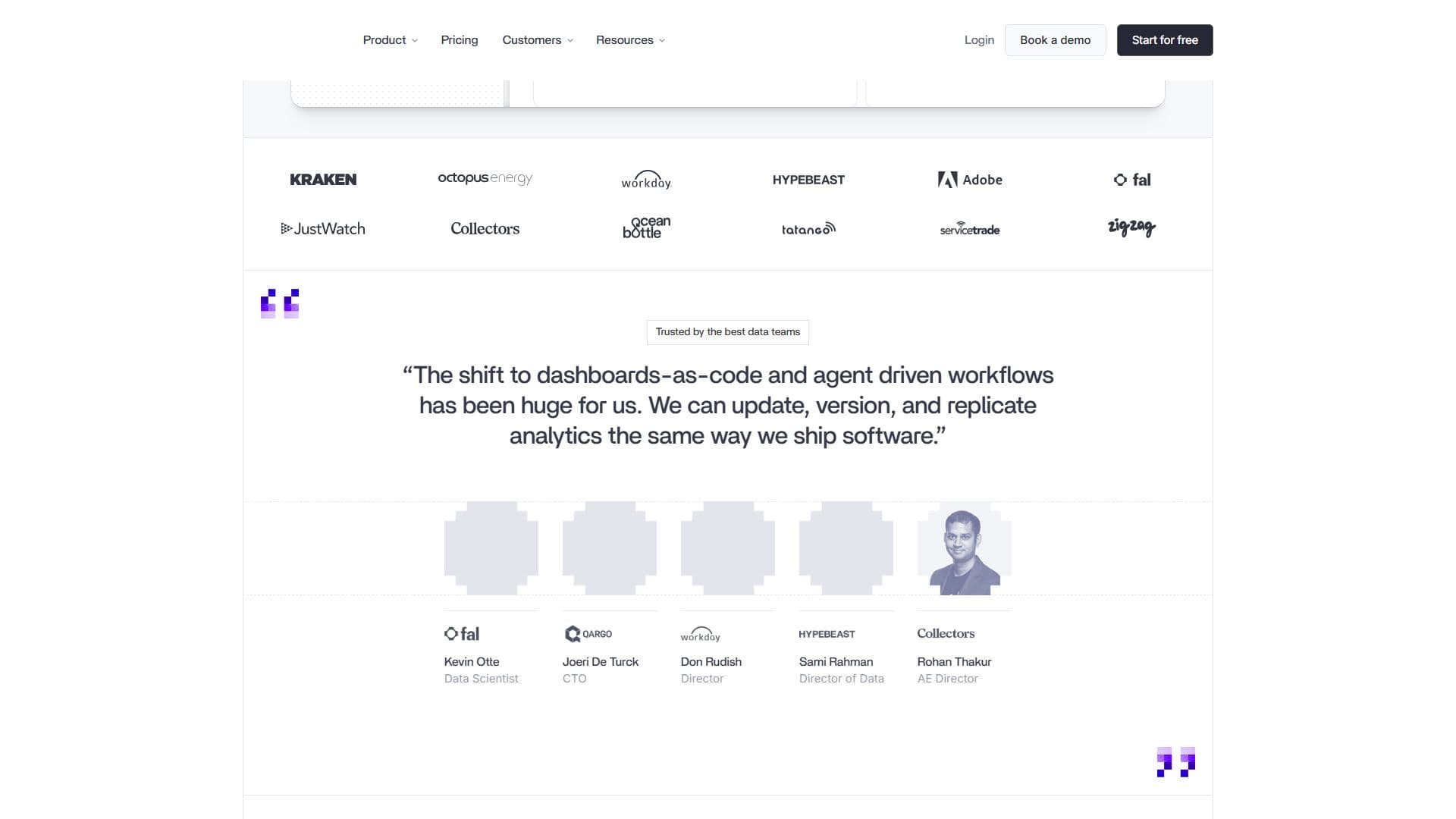
Task: Click the 'Data Scientist' job title
Action: (x=482, y=679)
